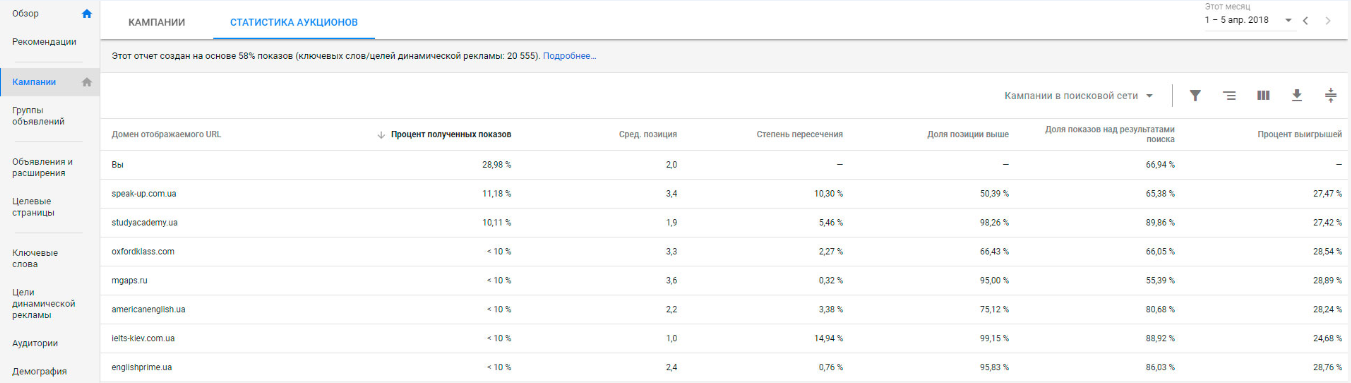Open Обзор in the sidebar
The width and height of the screenshot is (1351, 383).
(25, 13)
